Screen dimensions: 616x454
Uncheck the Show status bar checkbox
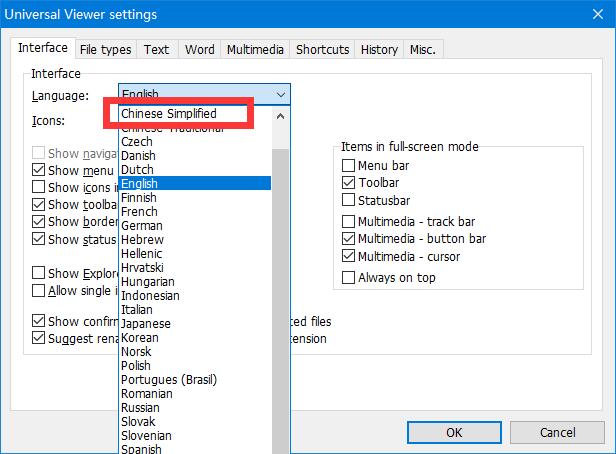pos(38,239)
